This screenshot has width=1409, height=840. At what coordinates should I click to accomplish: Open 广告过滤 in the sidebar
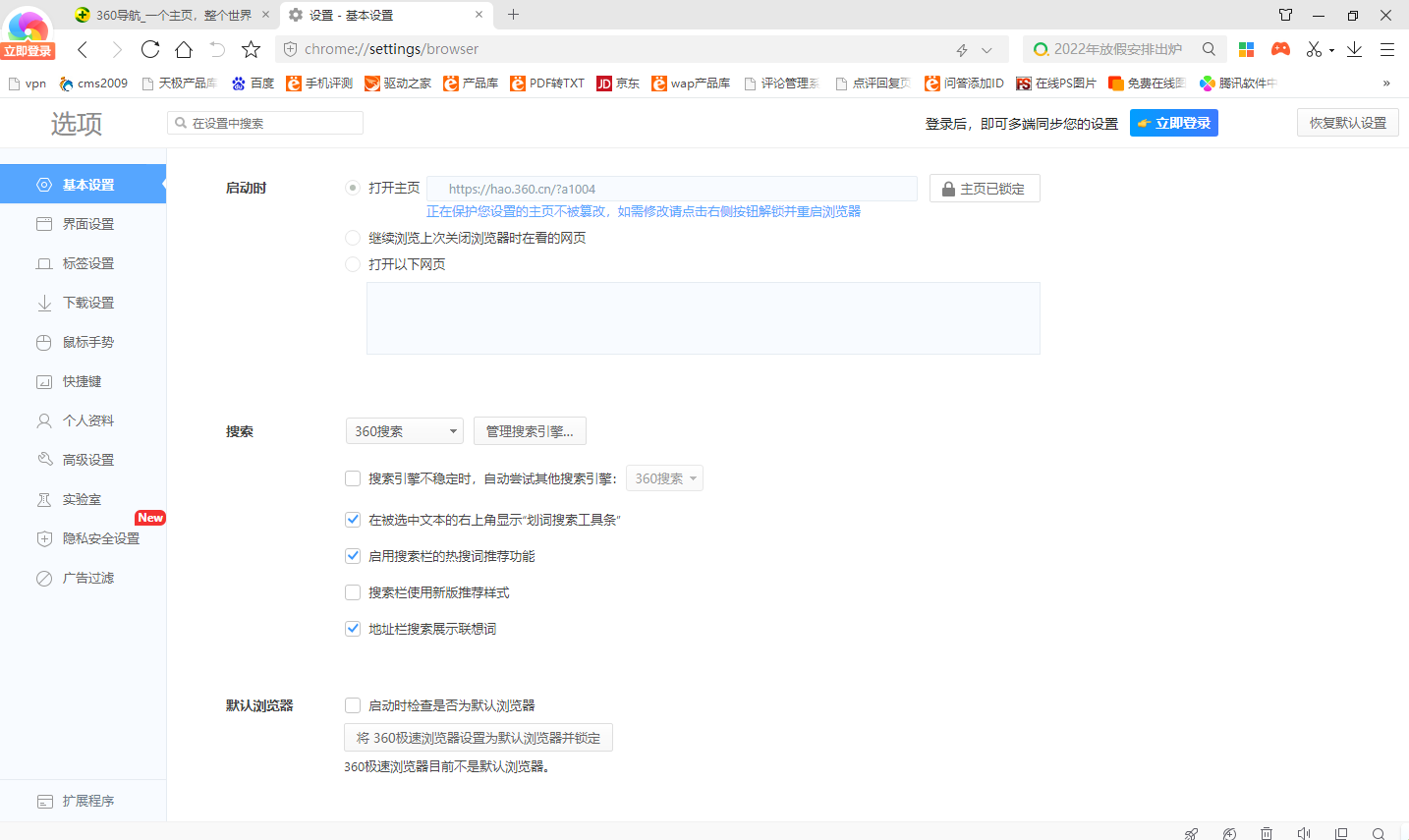pyautogui.click(x=88, y=578)
